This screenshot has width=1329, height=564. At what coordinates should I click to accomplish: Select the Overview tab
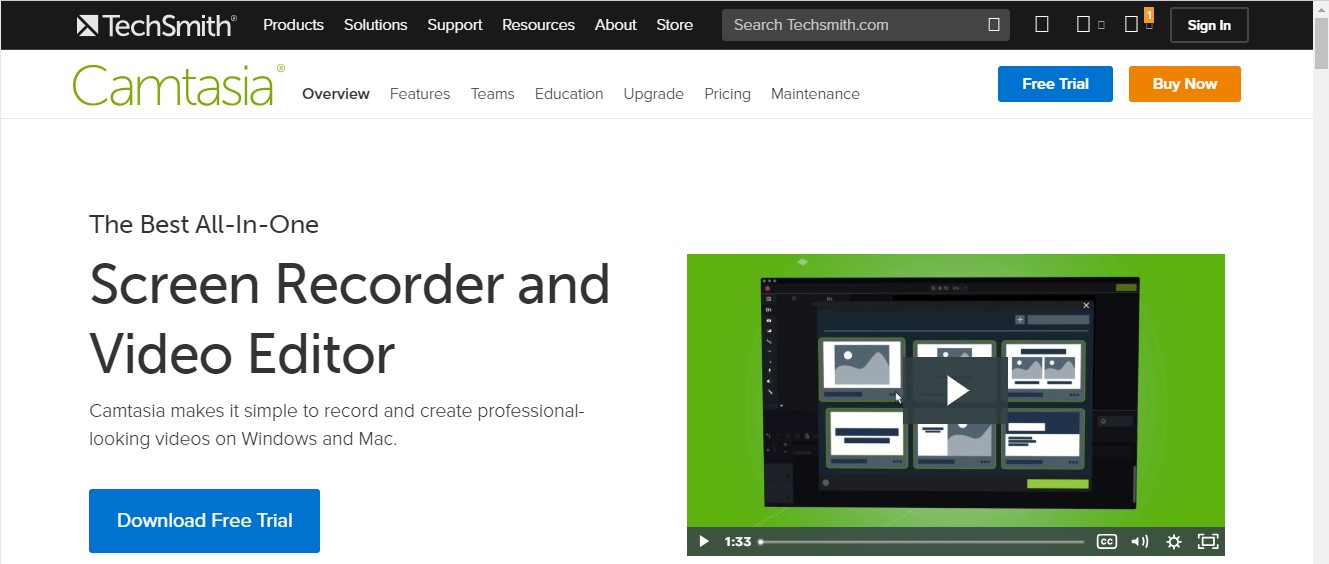click(x=336, y=94)
